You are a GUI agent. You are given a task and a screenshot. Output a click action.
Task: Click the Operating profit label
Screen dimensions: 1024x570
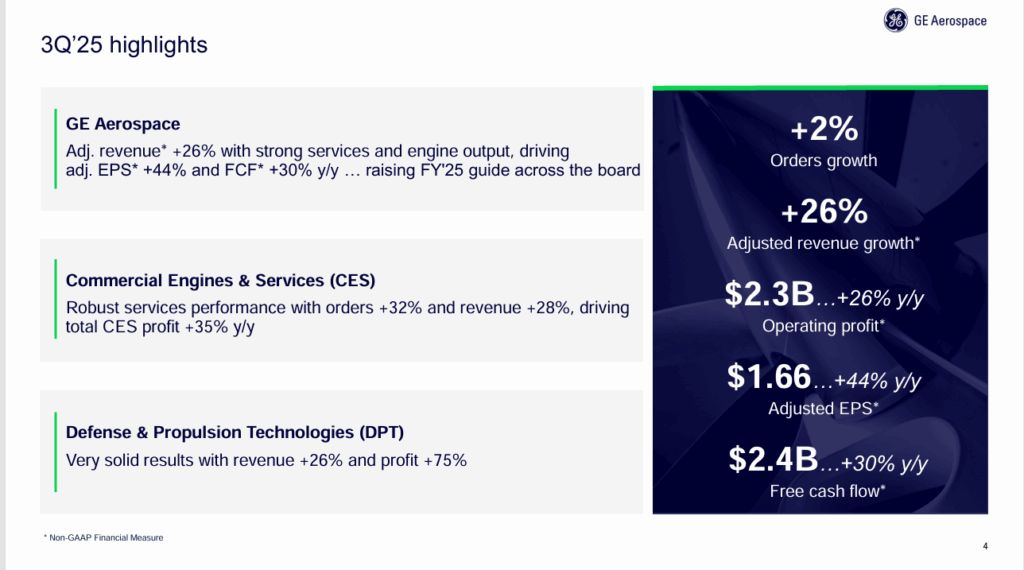(824, 326)
